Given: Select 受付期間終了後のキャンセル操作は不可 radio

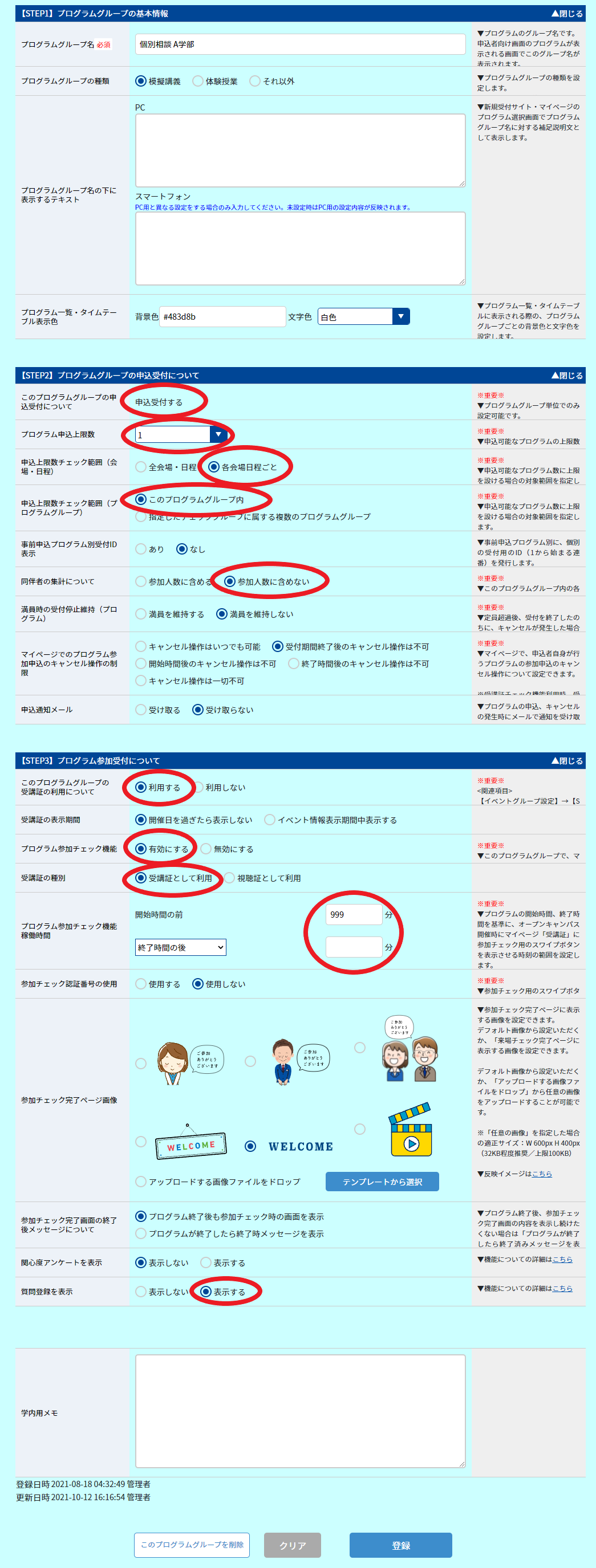Looking at the screenshot, I should click(278, 646).
